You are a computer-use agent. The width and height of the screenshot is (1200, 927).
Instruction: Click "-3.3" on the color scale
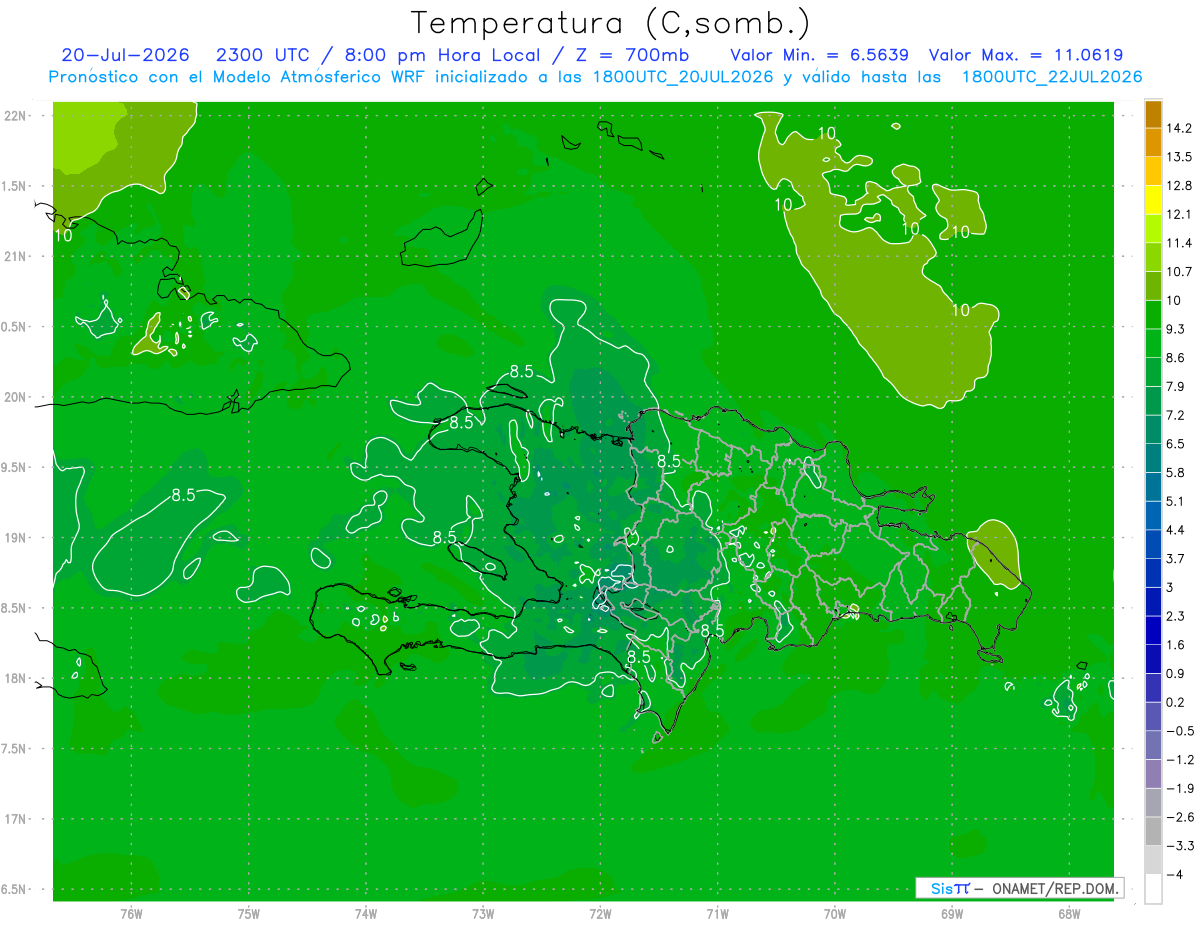click(1180, 846)
